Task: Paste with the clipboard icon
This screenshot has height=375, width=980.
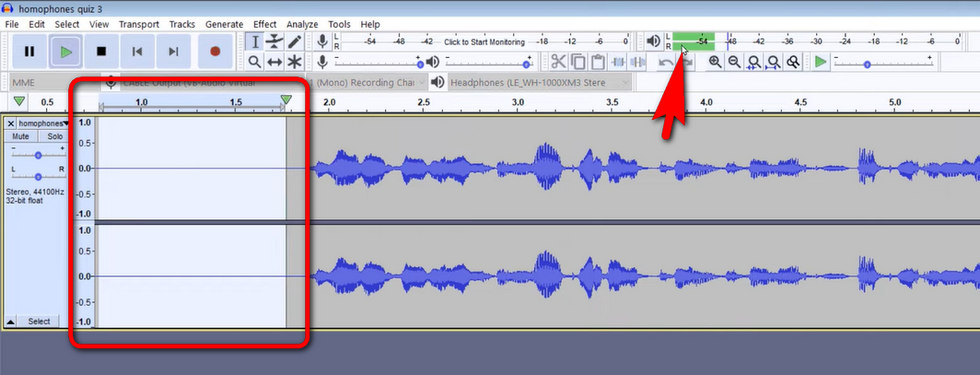Action: 598,61
